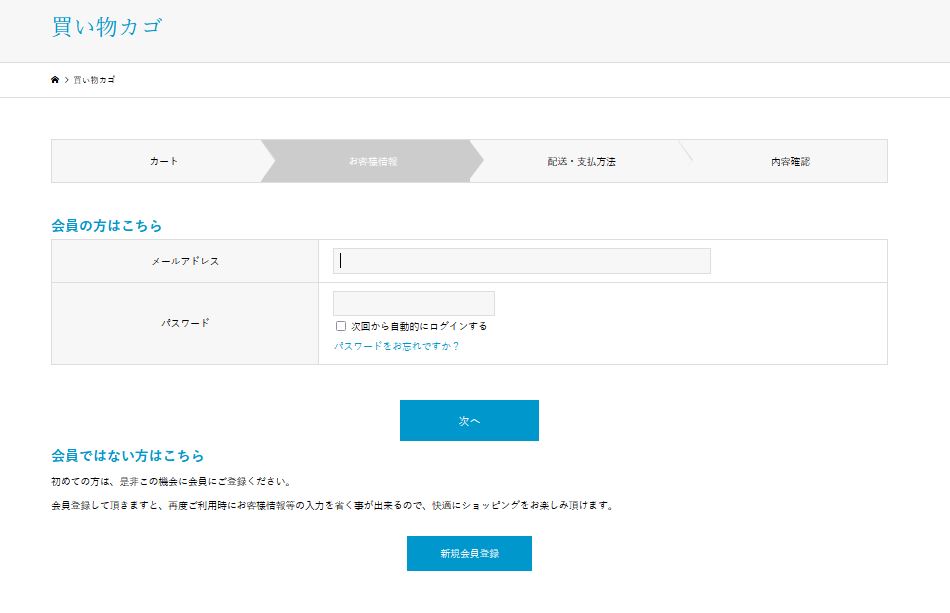Click the パスワード label cell

[x=185, y=323]
